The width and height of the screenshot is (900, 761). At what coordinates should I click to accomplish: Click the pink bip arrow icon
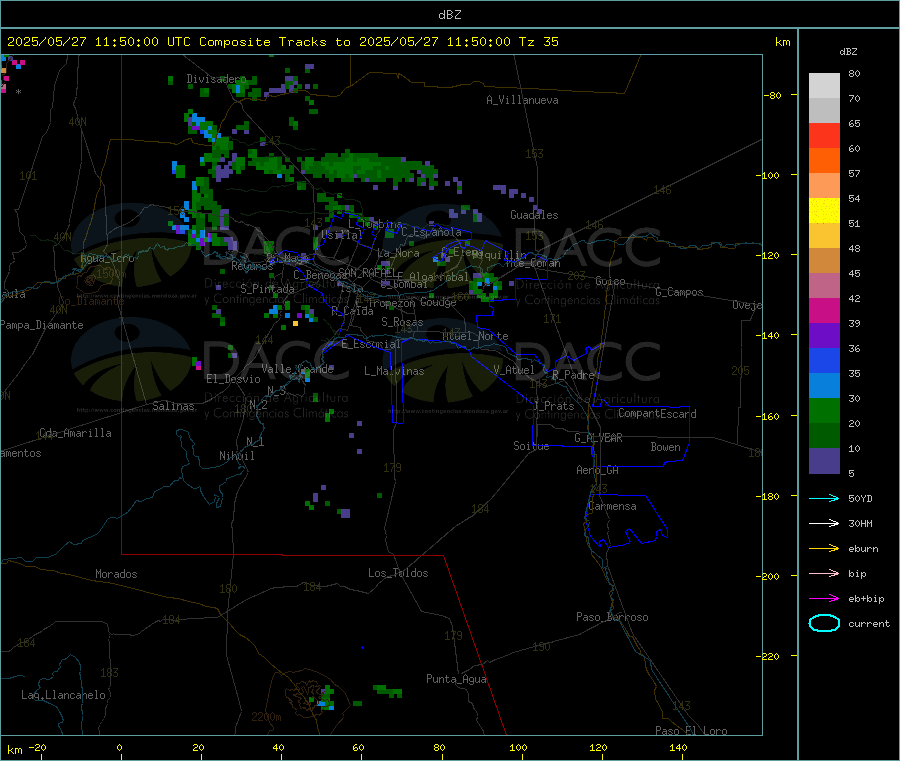(824, 573)
